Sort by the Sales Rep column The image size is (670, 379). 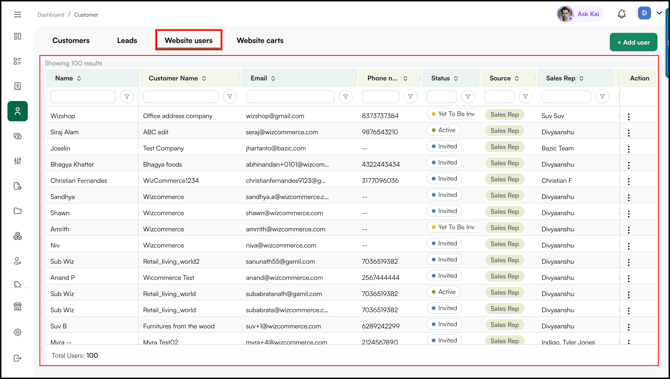pos(582,79)
